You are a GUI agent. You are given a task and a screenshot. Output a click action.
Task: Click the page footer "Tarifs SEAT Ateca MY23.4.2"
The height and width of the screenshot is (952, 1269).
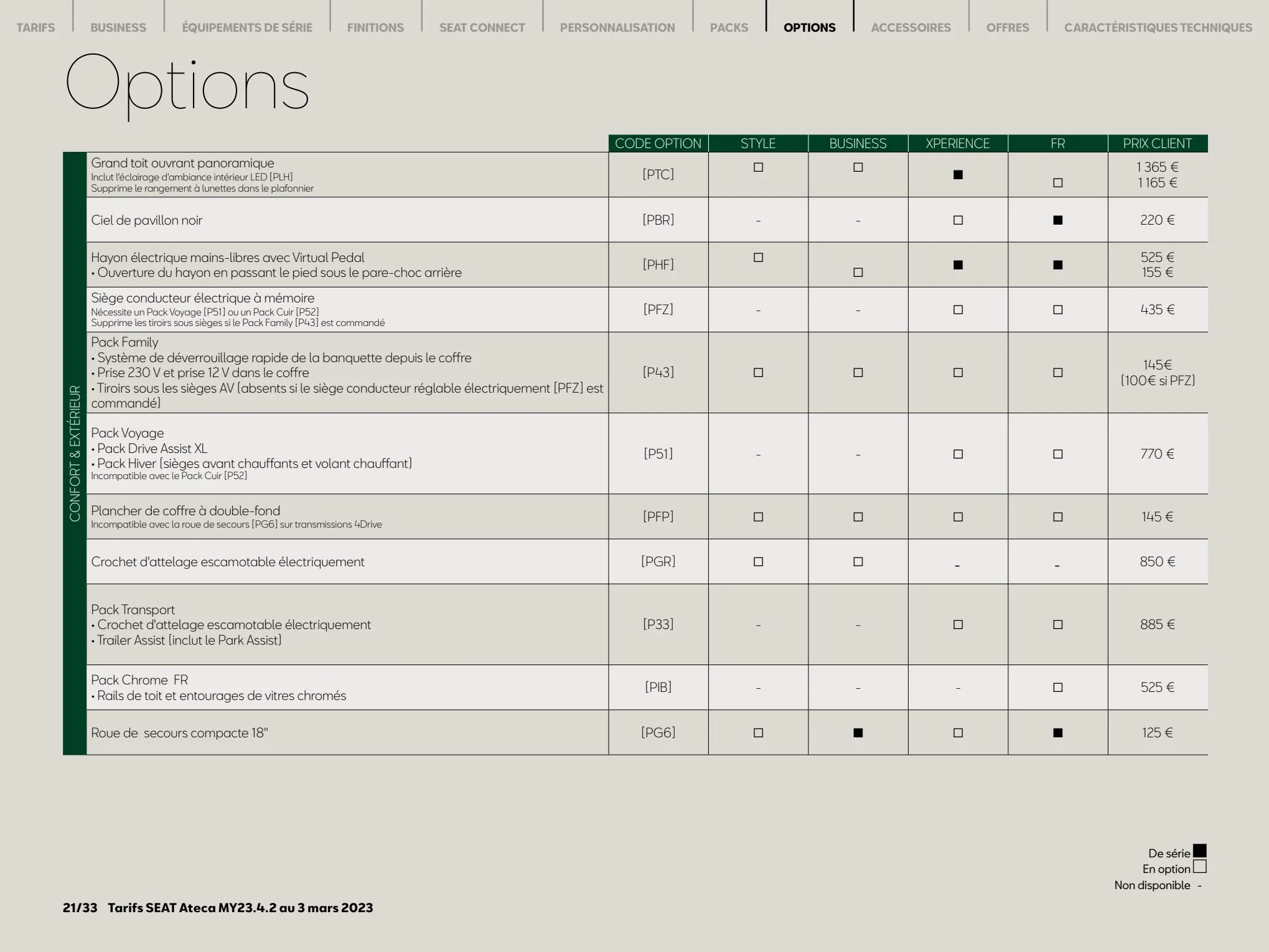pyautogui.click(x=240, y=908)
